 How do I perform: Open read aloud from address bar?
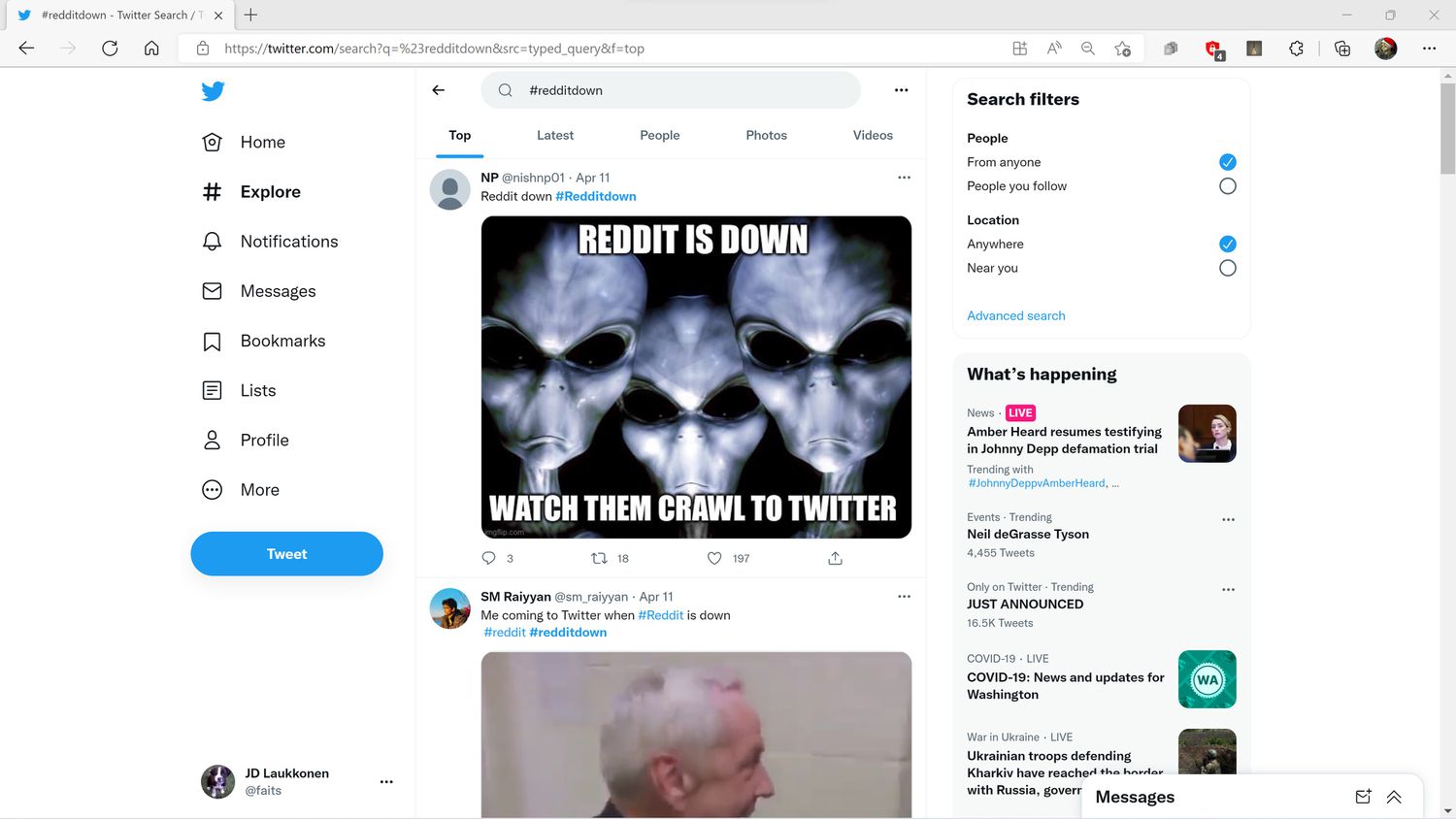(x=1054, y=49)
